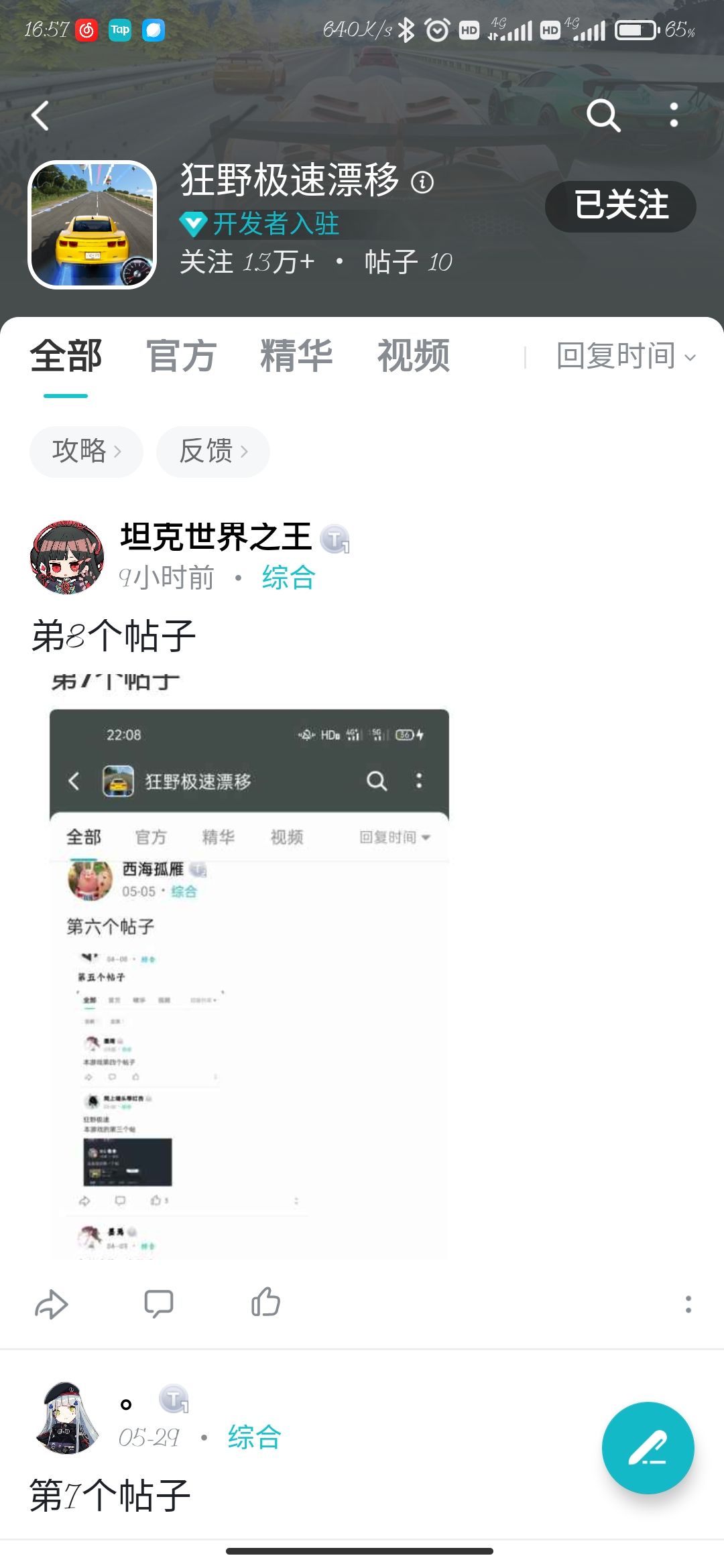This screenshot has width=724, height=1568.
Task: Share the 第8个帖子 post
Action: tap(52, 1304)
